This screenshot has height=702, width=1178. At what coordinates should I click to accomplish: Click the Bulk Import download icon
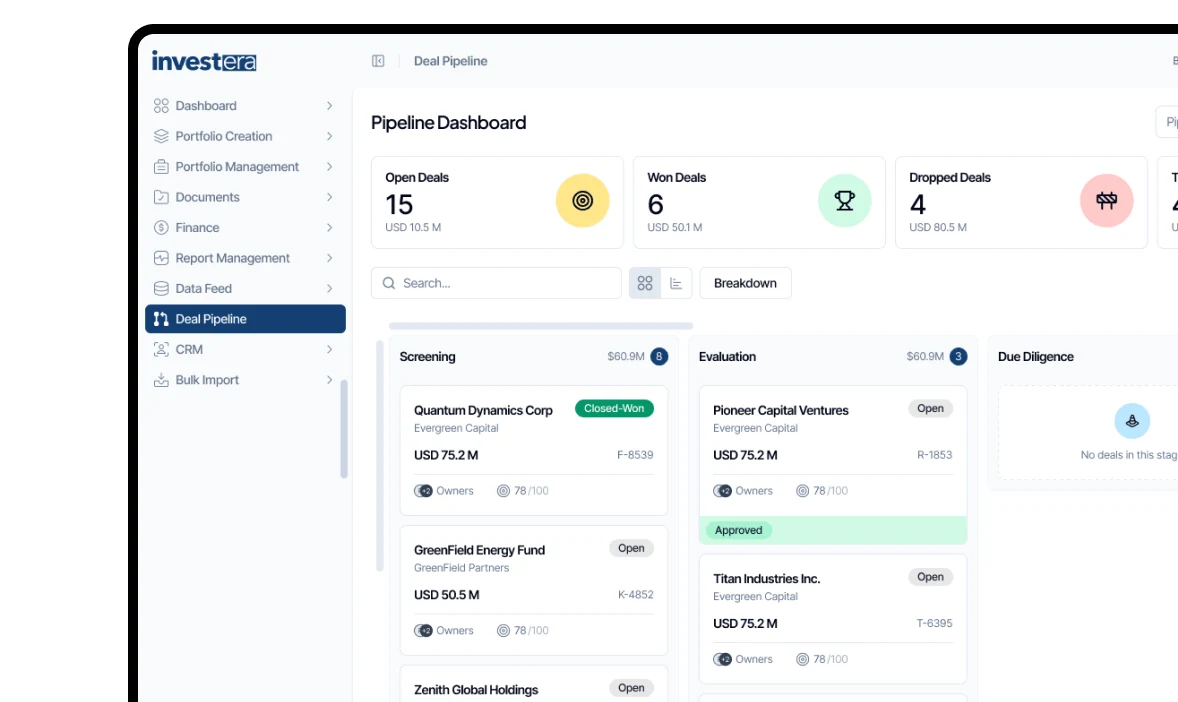(161, 380)
